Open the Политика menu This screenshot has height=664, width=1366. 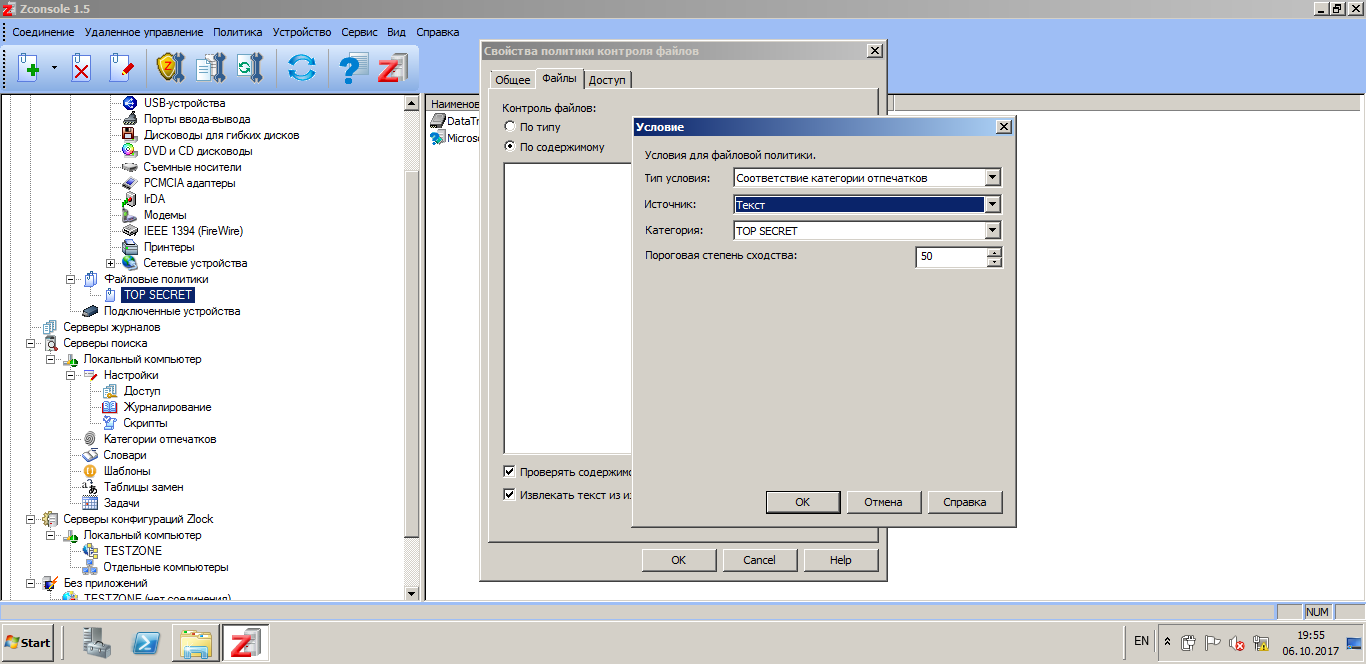click(x=238, y=33)
